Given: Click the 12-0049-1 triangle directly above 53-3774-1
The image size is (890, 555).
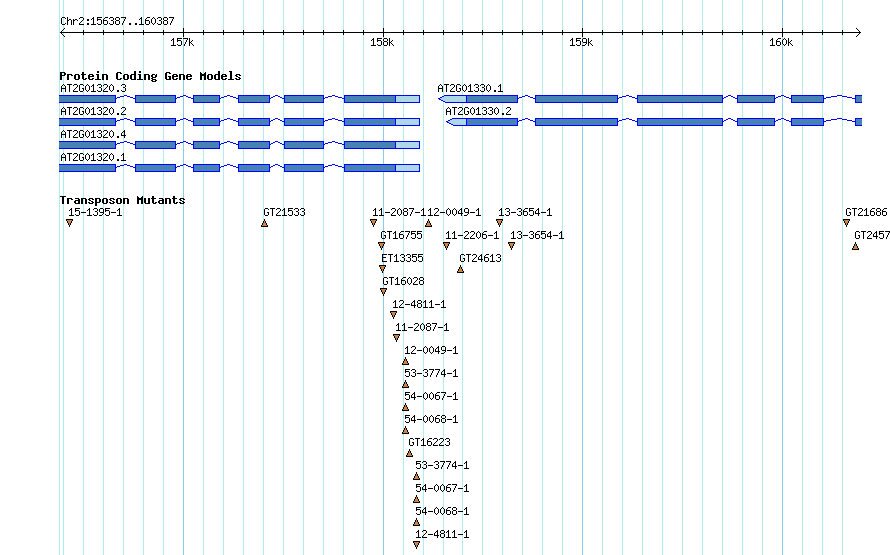Looking at the screenshot, I should click(406, 361).
